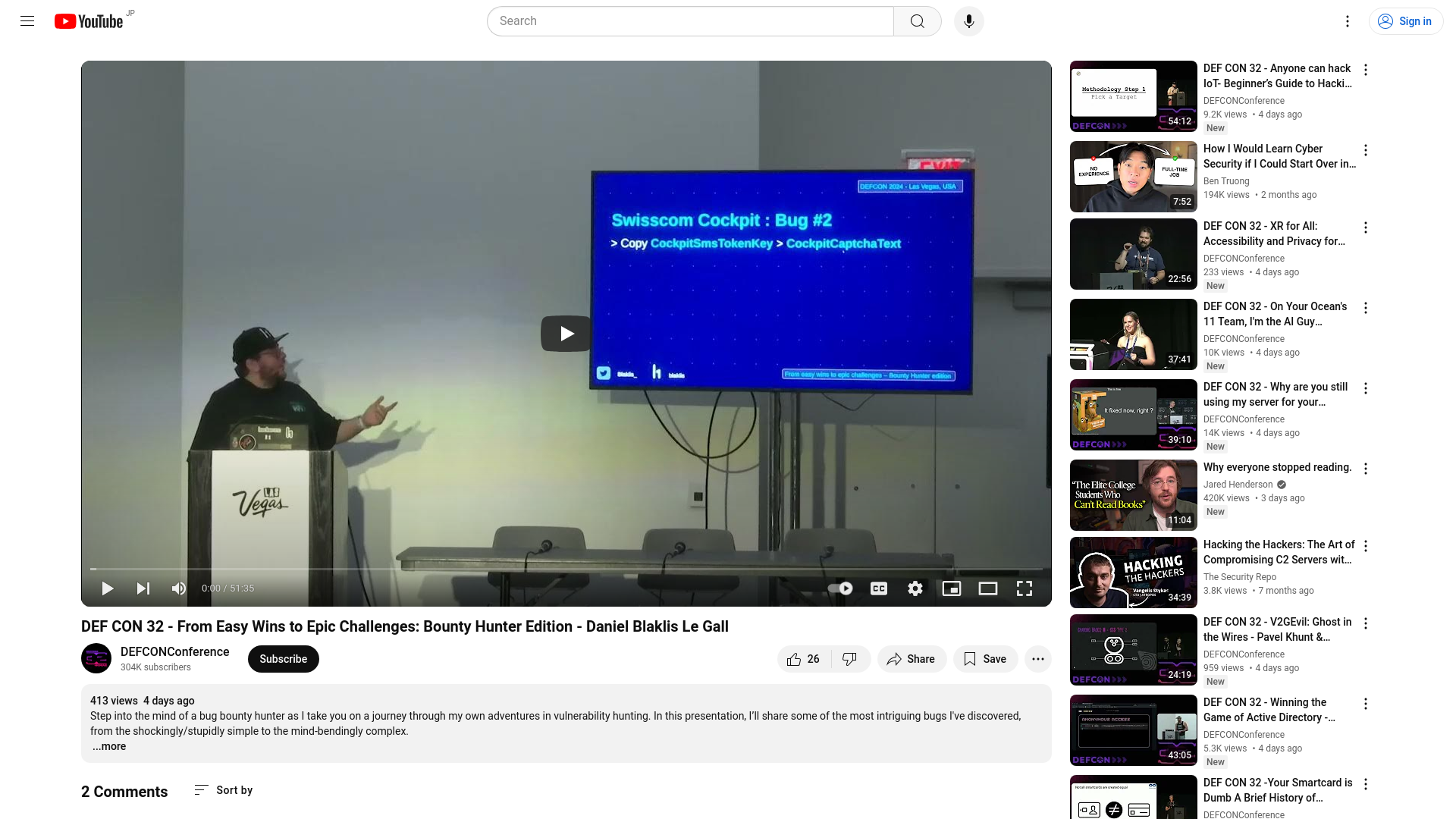
Task: Play the video with the center play button
Action: click(x=566, y=334)
